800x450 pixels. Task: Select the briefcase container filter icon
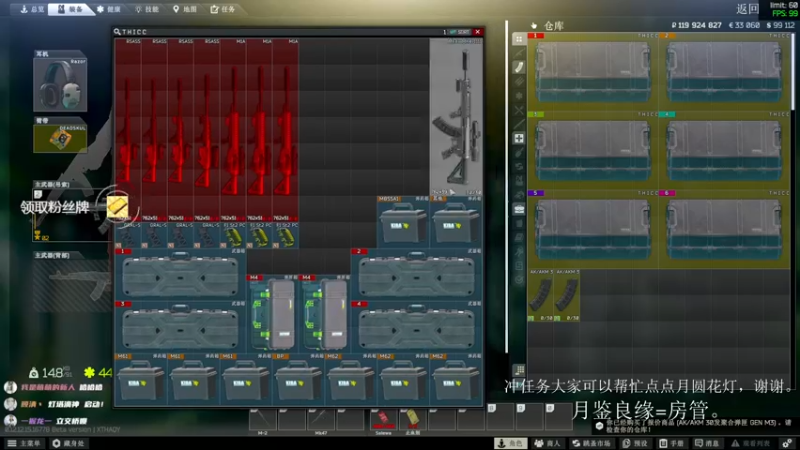[x=519, y=209]
